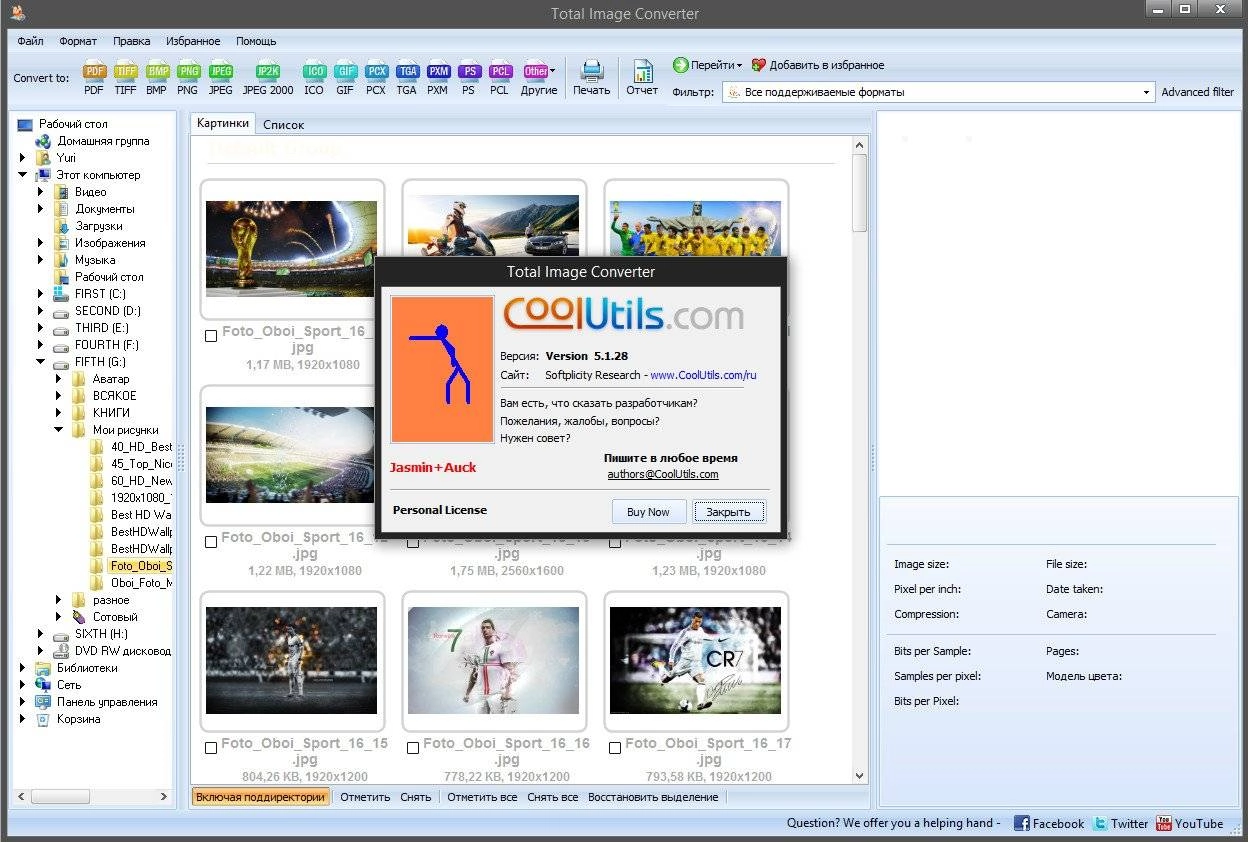
Task: Tick checkbox for the 1,23 MB image
Action: click(615, 542)
